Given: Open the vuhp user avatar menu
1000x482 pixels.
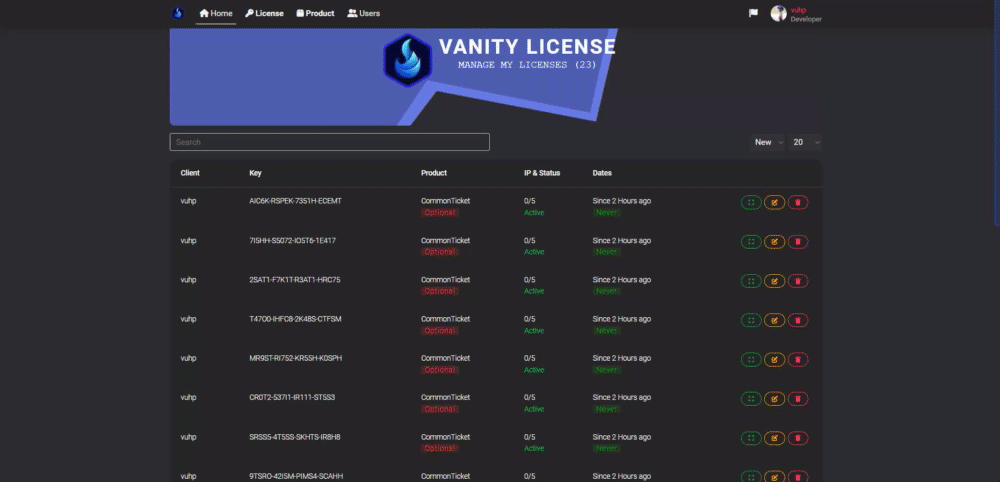Looking at the screenshot, I should click(x=779, y=13).
